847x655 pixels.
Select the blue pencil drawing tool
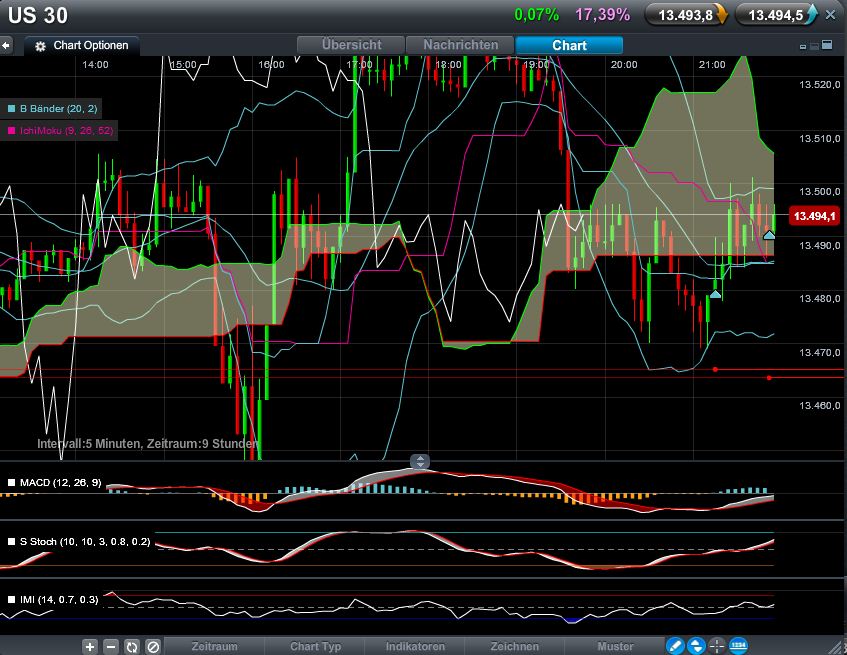click(x=675, y=646)
